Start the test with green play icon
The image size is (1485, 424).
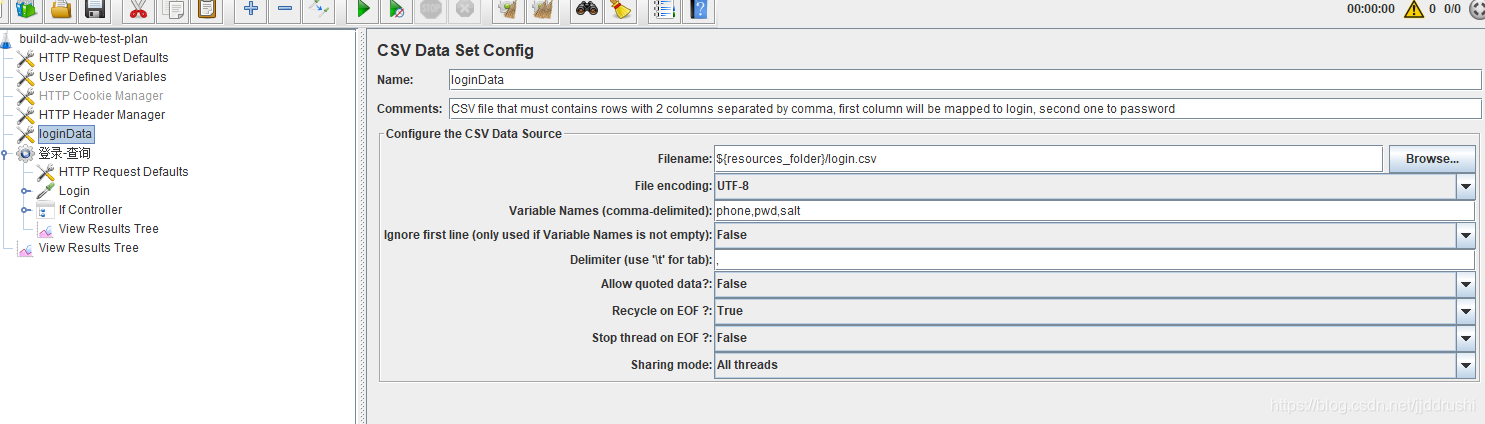pyautogui.click(x=363, y=10)
